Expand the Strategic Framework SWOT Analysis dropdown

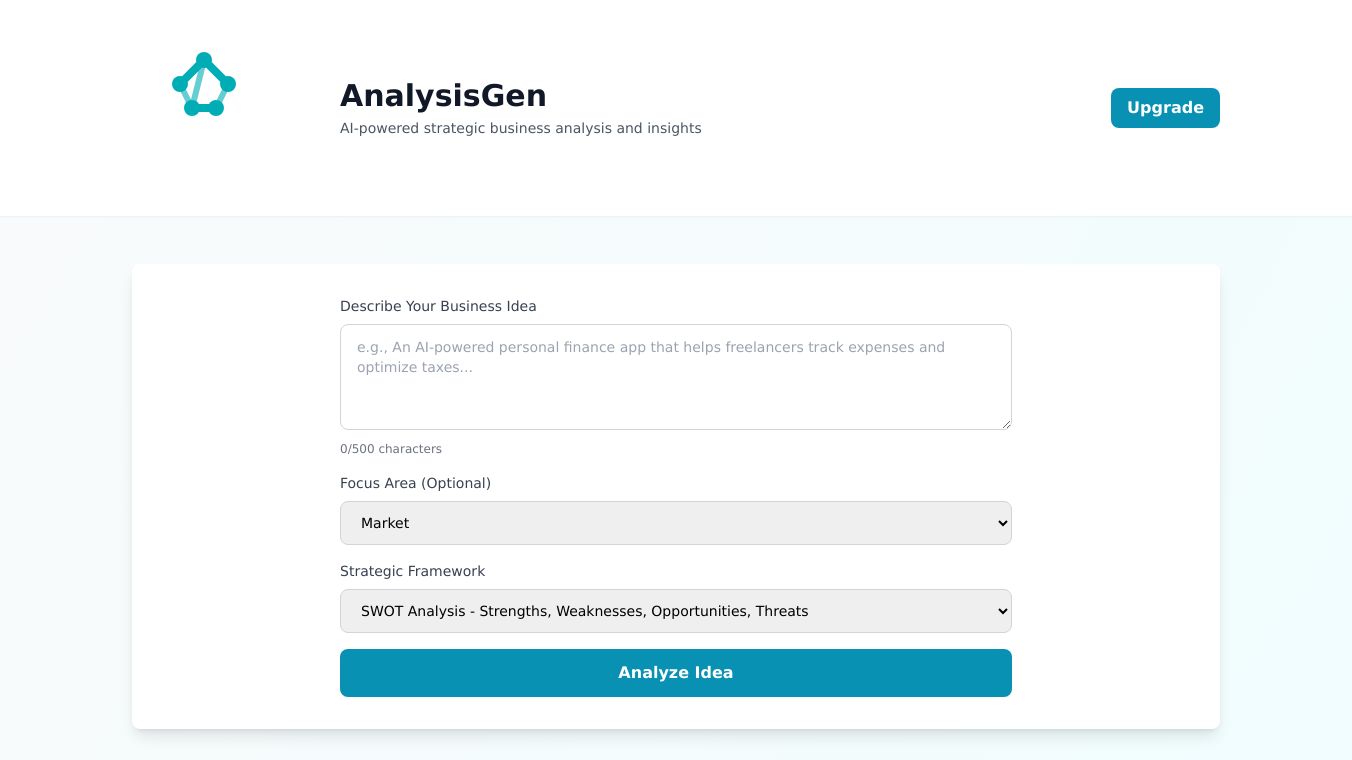(675, 611)
